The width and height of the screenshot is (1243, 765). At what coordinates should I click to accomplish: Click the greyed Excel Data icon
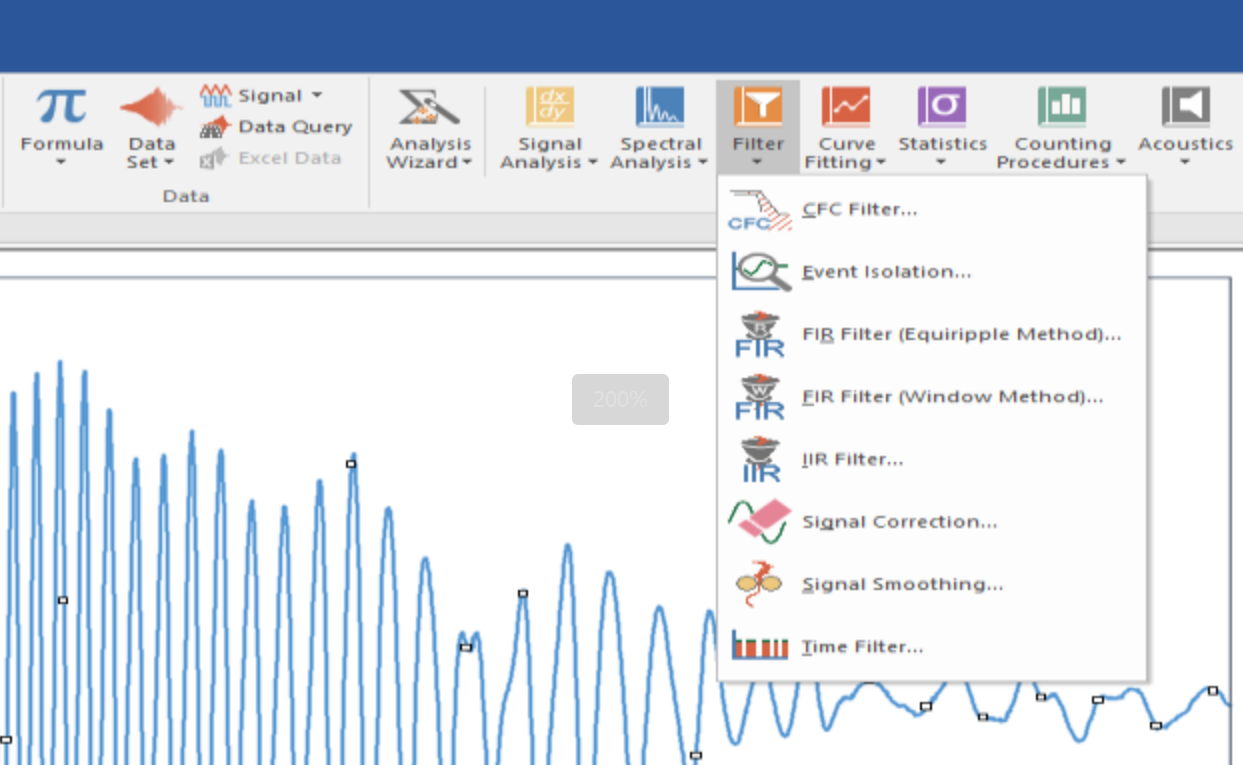tap(215, 158)
